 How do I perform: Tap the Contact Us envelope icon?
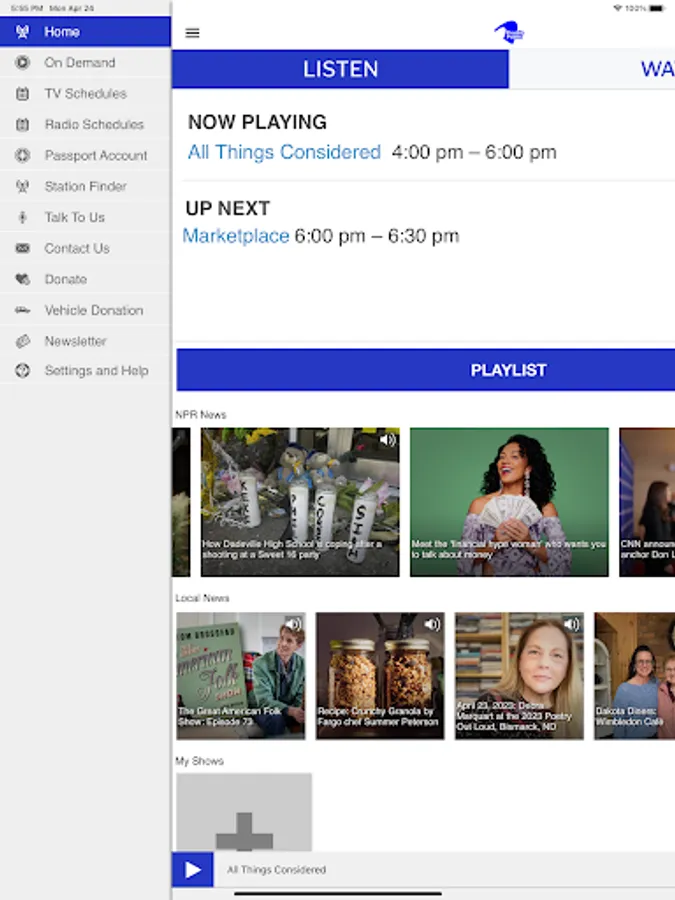22,249
